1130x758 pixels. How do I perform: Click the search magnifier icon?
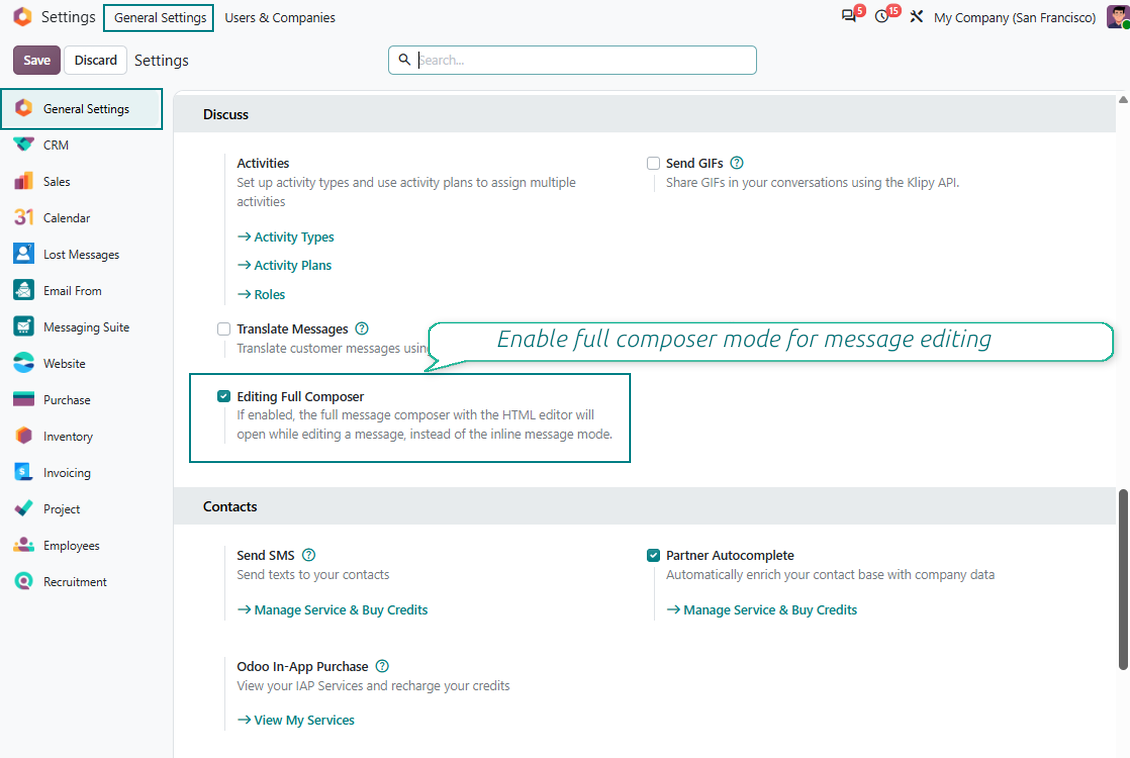404,59
